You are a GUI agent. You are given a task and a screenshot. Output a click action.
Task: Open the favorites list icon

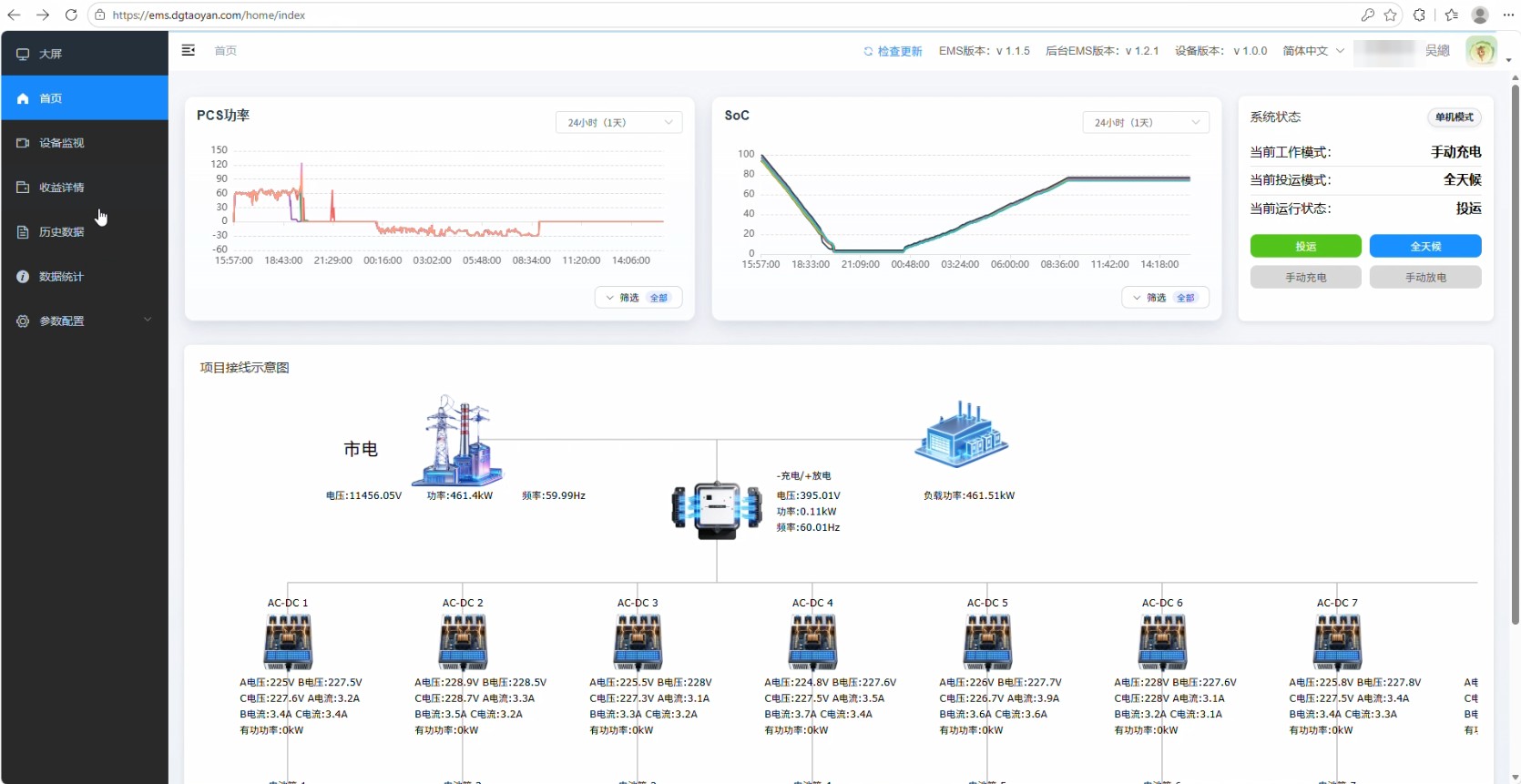(1452, 15)
